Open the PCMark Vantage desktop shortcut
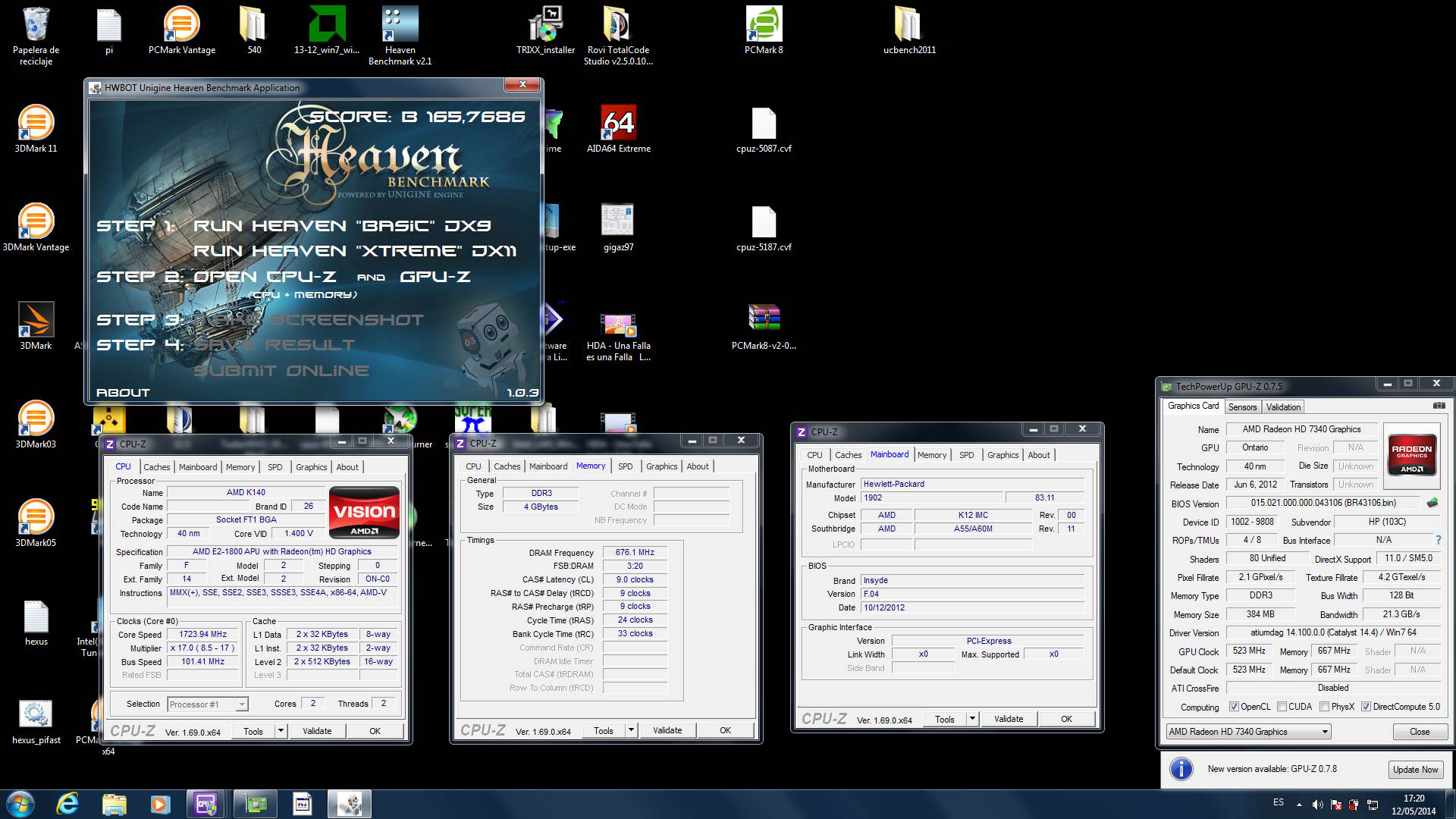Viewport: 1456px width, 819px height. pos(182,31)
